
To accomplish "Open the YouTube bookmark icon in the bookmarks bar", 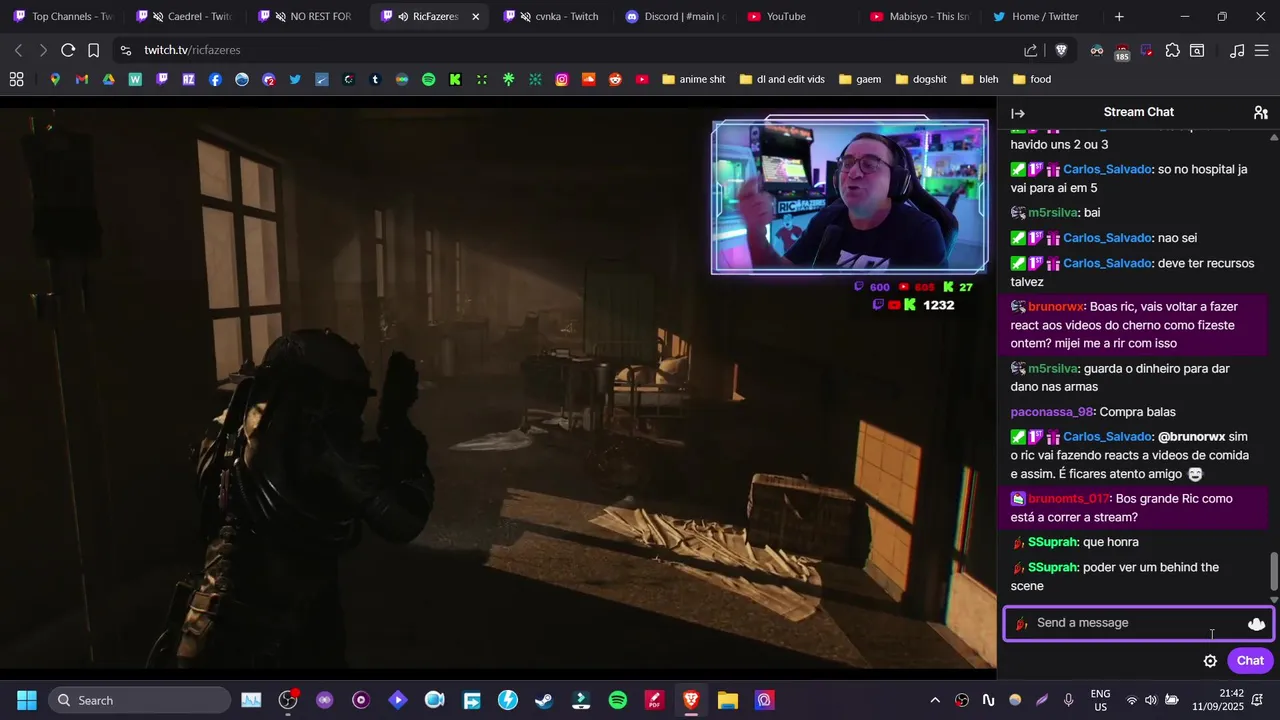I will tap(642, 79).
